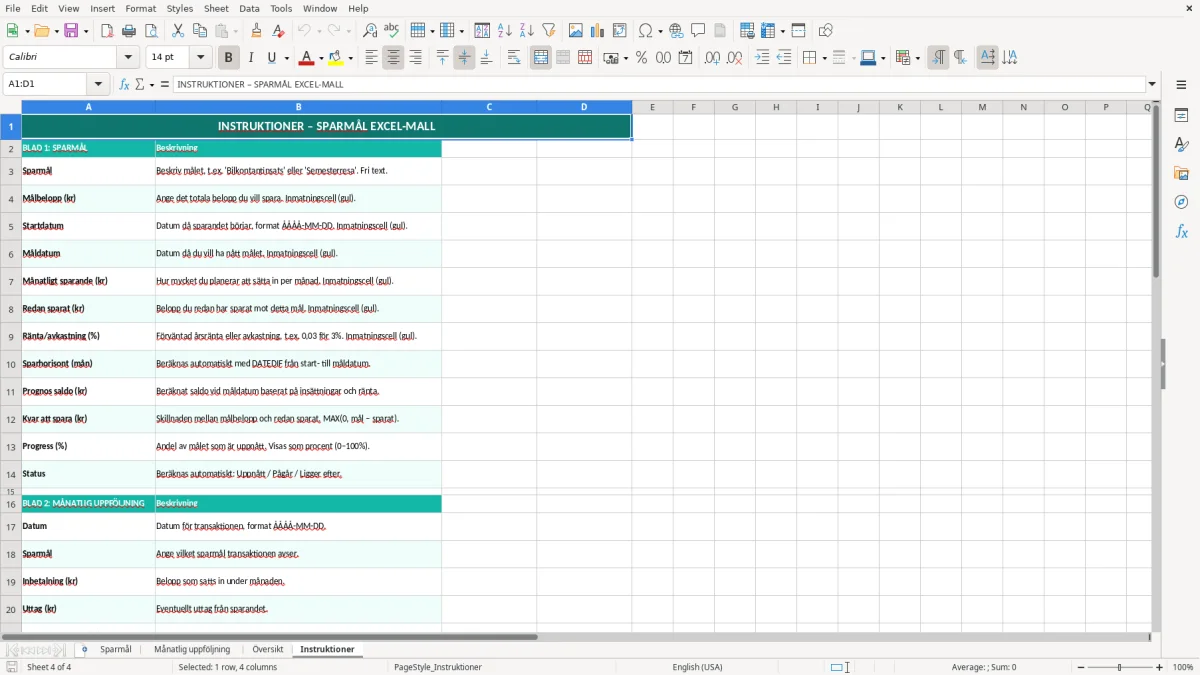Open the Format menu
Image resolution: width=1200 pixels, height=675 pixels.
[141, 9]
